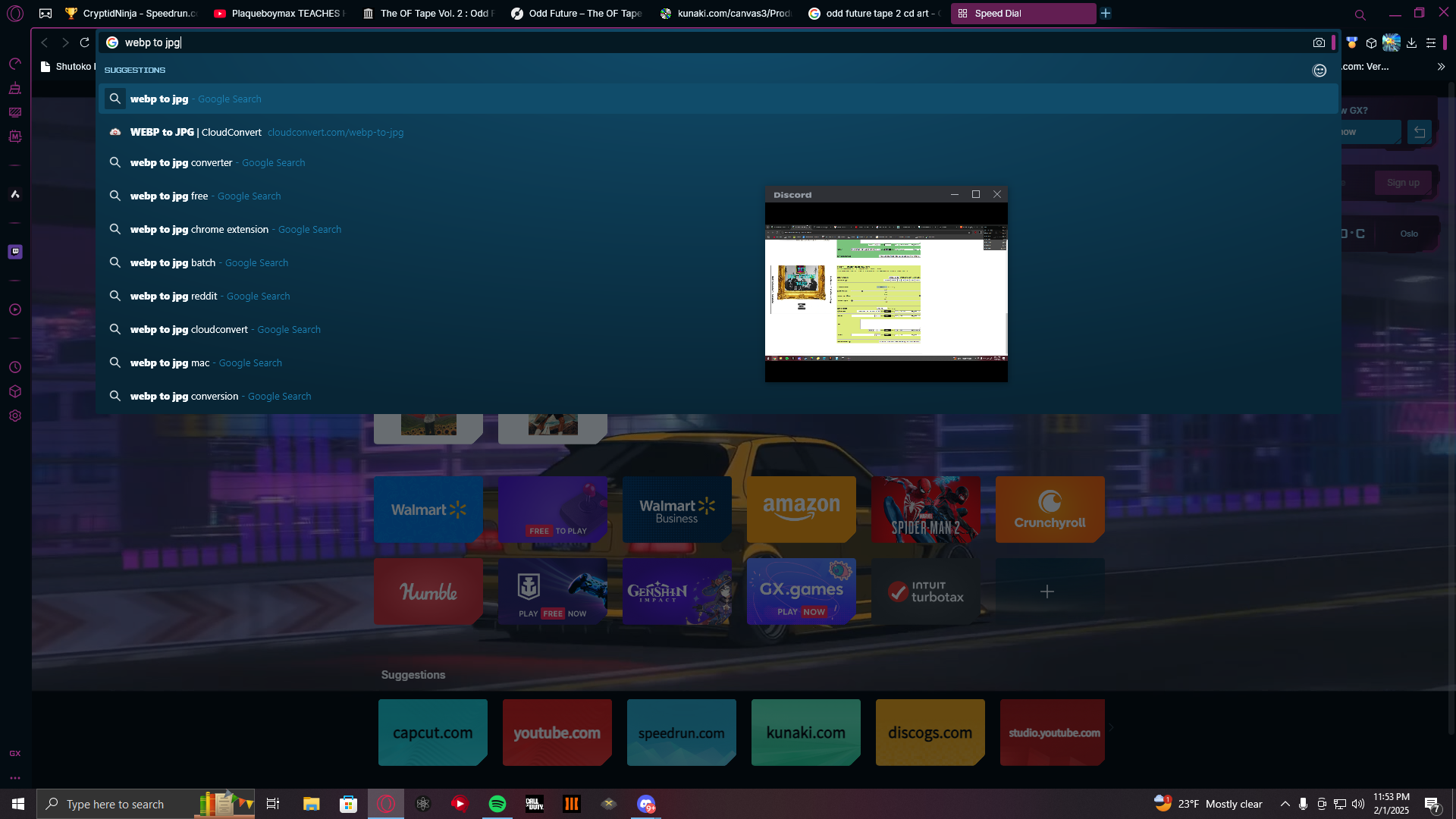1456x819 pixels.
Task: Open the Downloads icon in toolbar
Action: click(1411, 43)
